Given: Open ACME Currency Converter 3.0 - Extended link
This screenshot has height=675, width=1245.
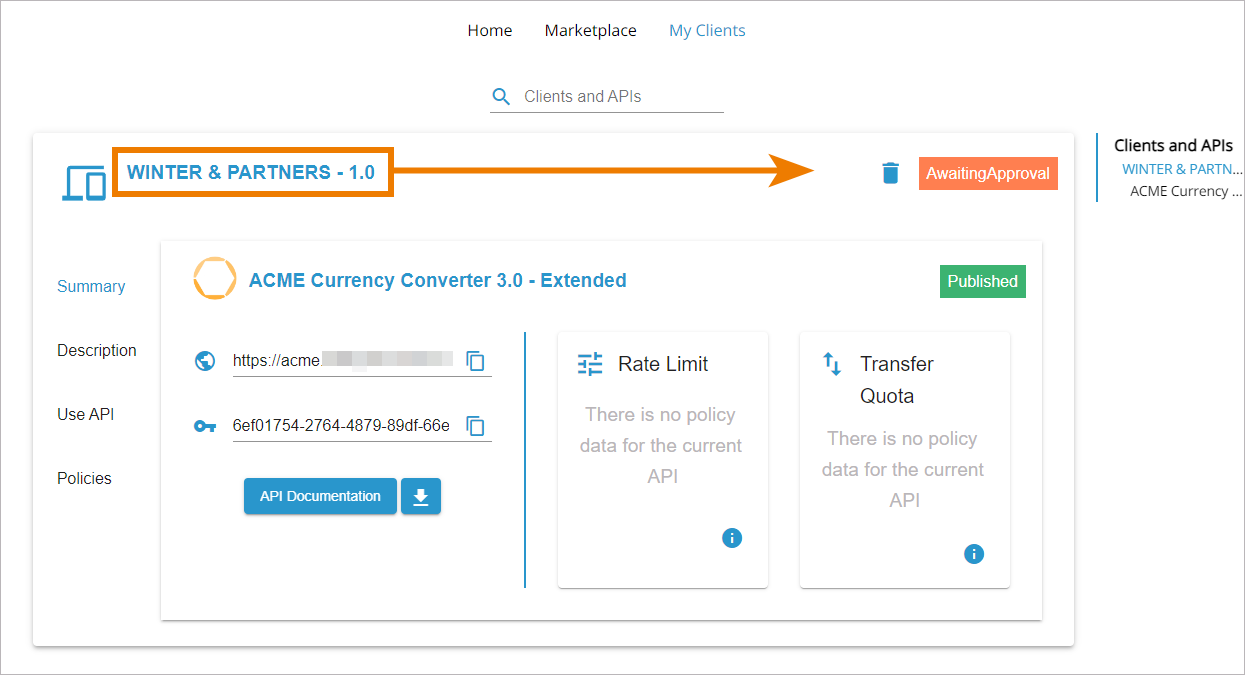Looking at the screenshot, I should click(438, 280).
